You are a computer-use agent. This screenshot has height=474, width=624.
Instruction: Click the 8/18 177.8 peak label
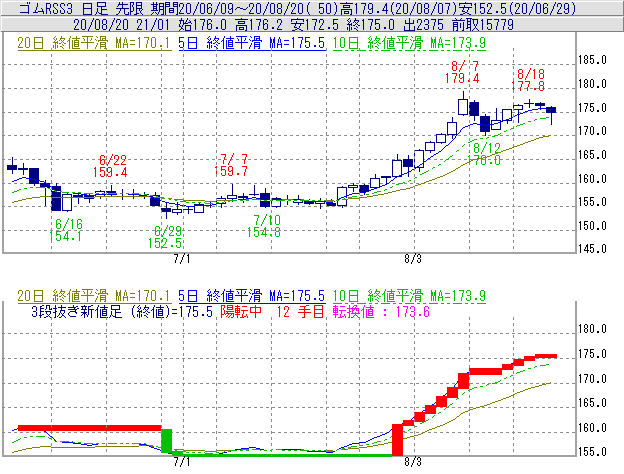pos(528,80)
